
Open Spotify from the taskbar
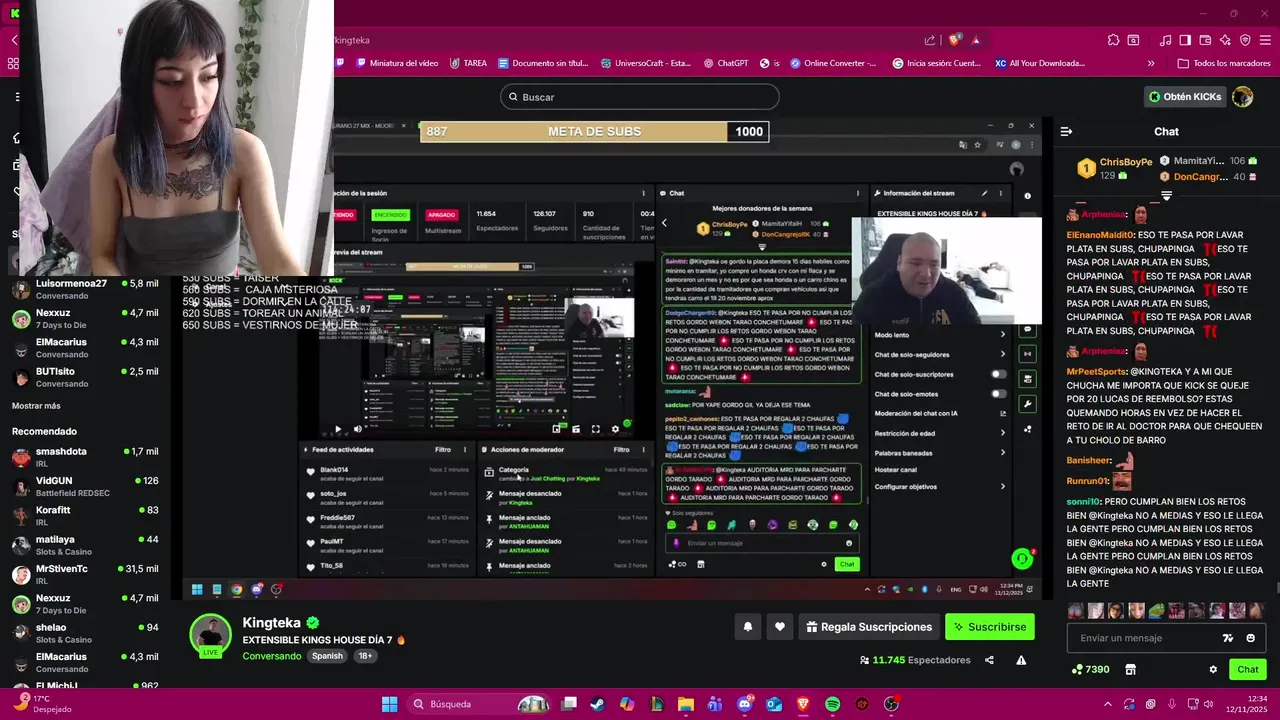point(832,704)
